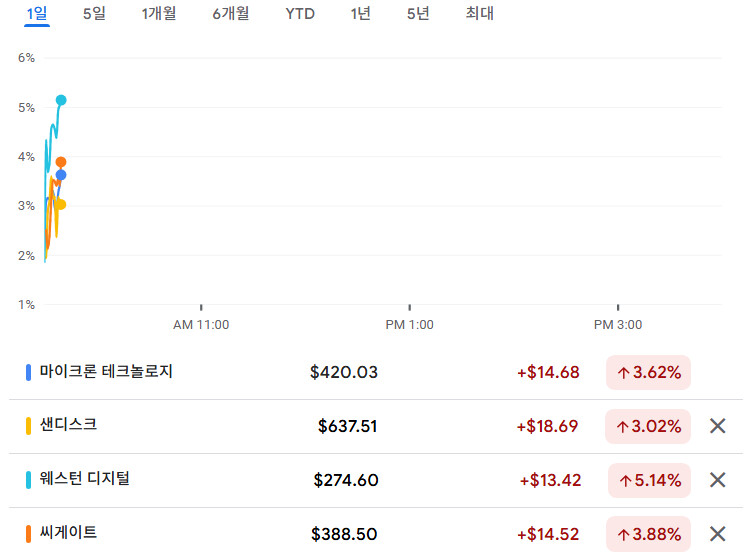
Task: Remove 샌디스크 with its X icon
Action: point(717,426)
